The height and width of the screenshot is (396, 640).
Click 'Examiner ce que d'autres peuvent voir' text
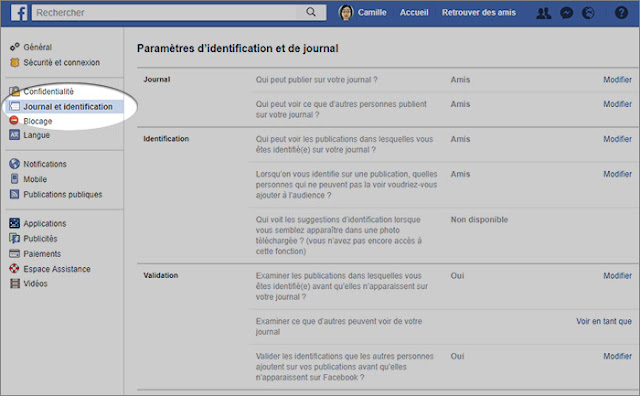pos(339,326)
